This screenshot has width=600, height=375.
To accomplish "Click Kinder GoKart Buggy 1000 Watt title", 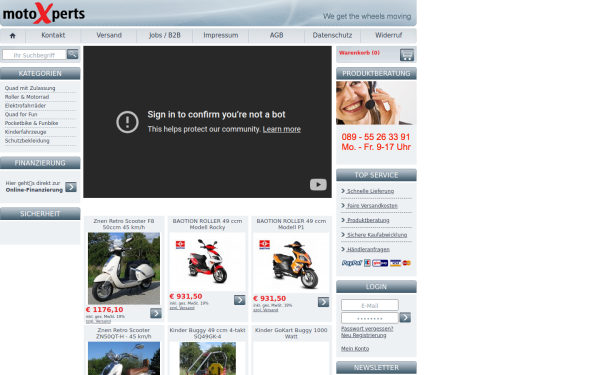I will [x=291, y=333].
